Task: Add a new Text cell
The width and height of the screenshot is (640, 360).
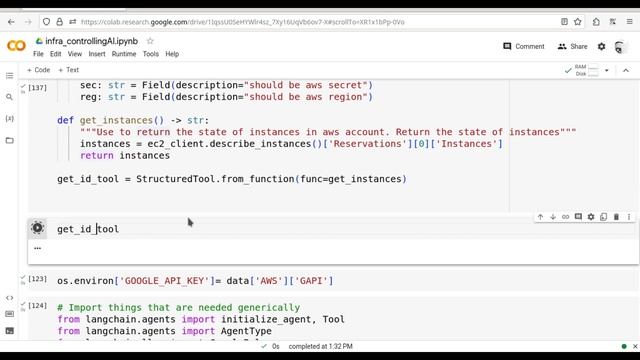Action: click(x=69, y=70)
